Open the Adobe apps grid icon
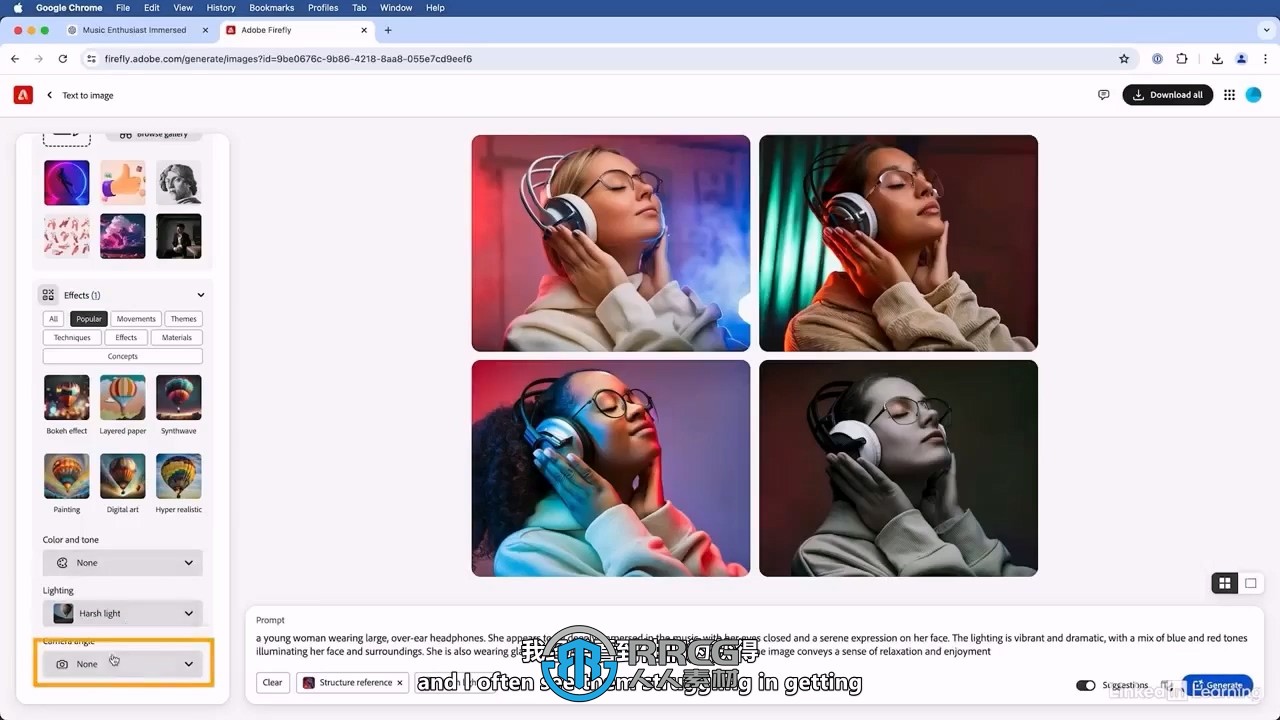The height and width of the screenshot is (720, 1280). pyautogui.click(x=1230, y=95)
